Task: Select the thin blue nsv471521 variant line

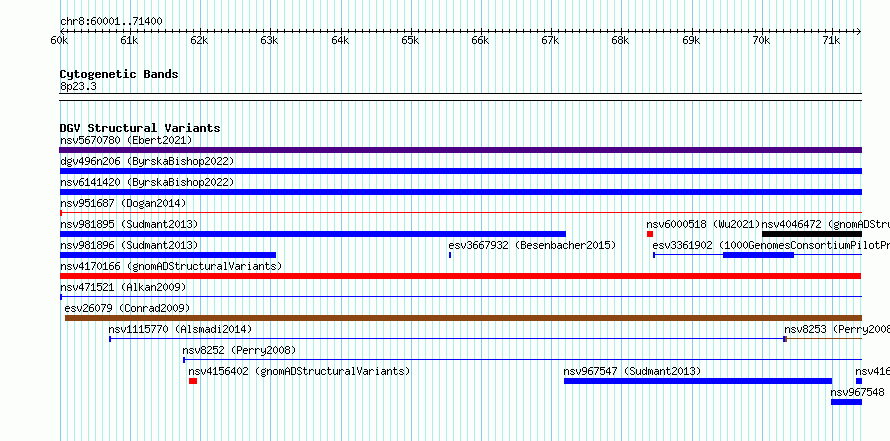Action: click(x=460, y=297)
